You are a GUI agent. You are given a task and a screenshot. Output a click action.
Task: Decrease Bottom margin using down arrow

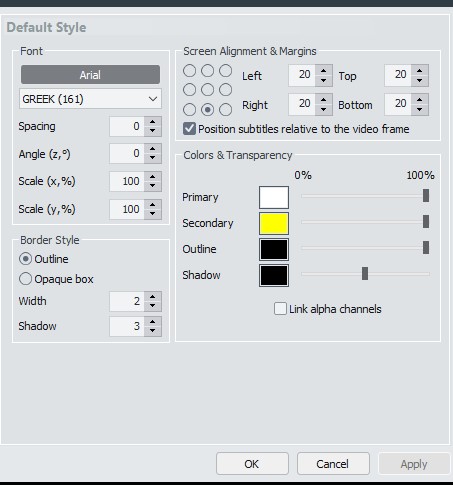click(x=419, y=110)
